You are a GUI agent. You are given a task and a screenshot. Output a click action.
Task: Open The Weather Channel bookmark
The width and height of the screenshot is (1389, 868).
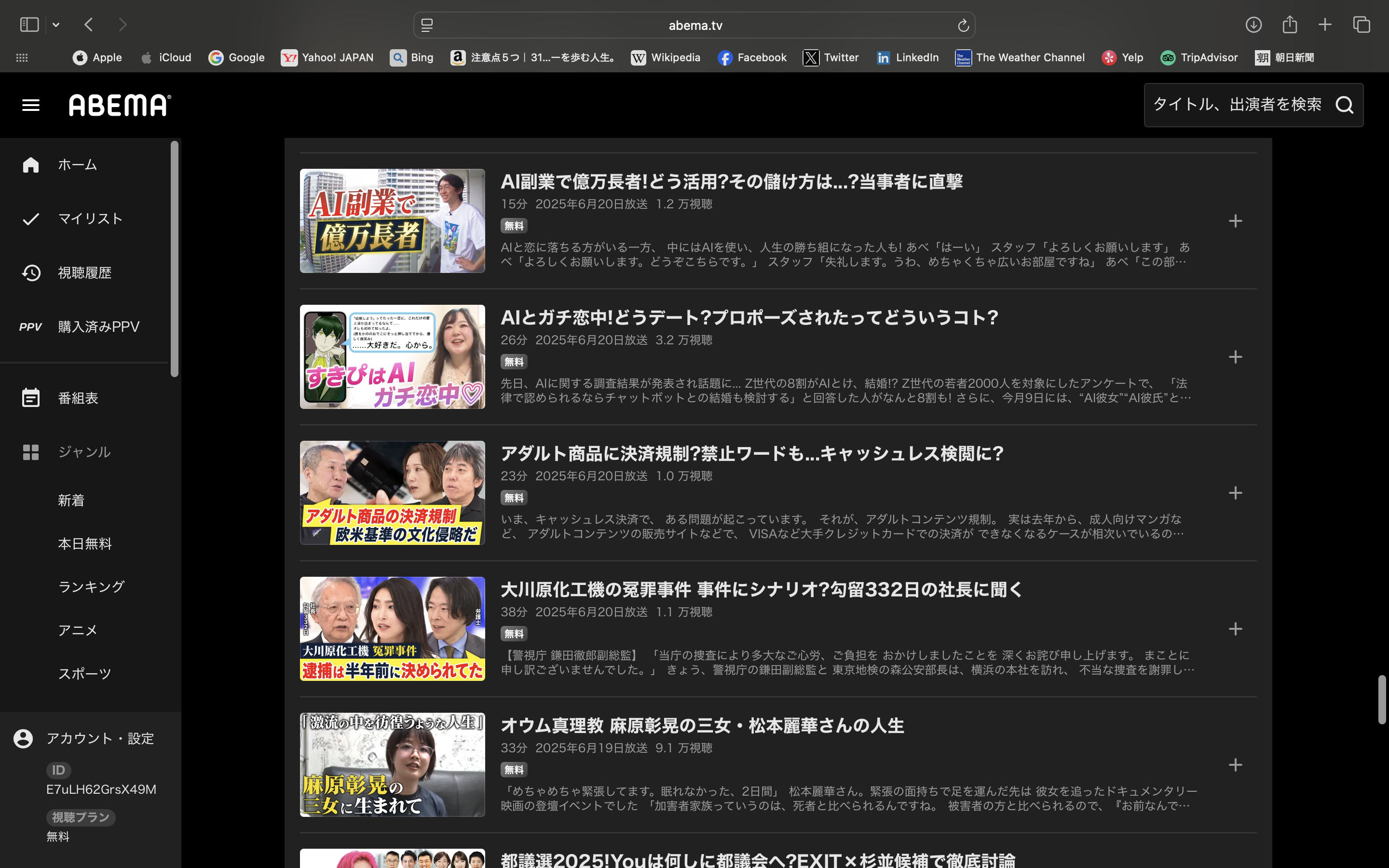click(x=1020, y=58)
